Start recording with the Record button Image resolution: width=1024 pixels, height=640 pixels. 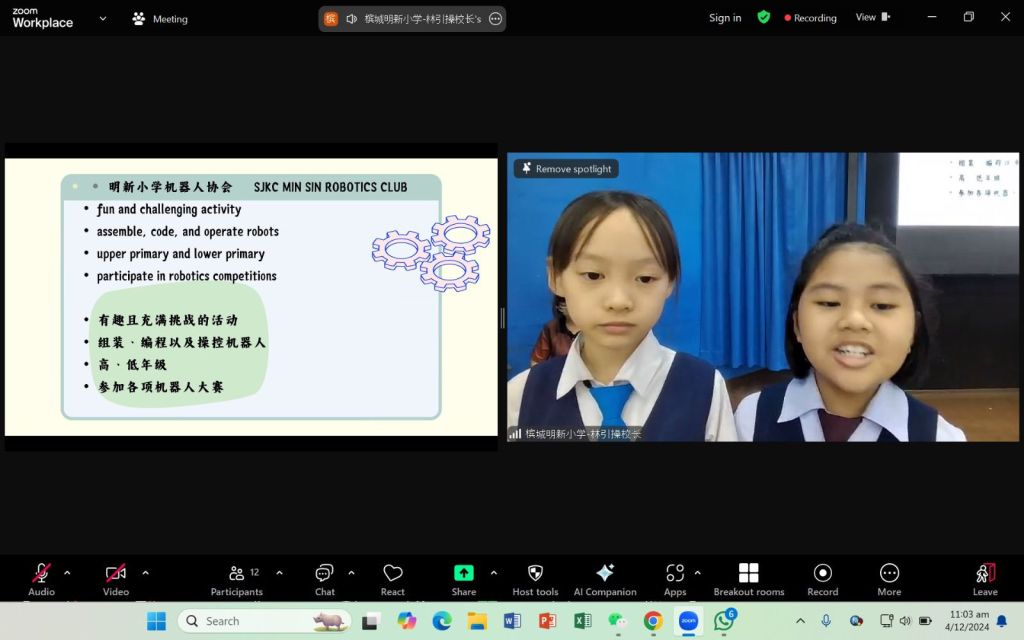click(x=822, y=573)
